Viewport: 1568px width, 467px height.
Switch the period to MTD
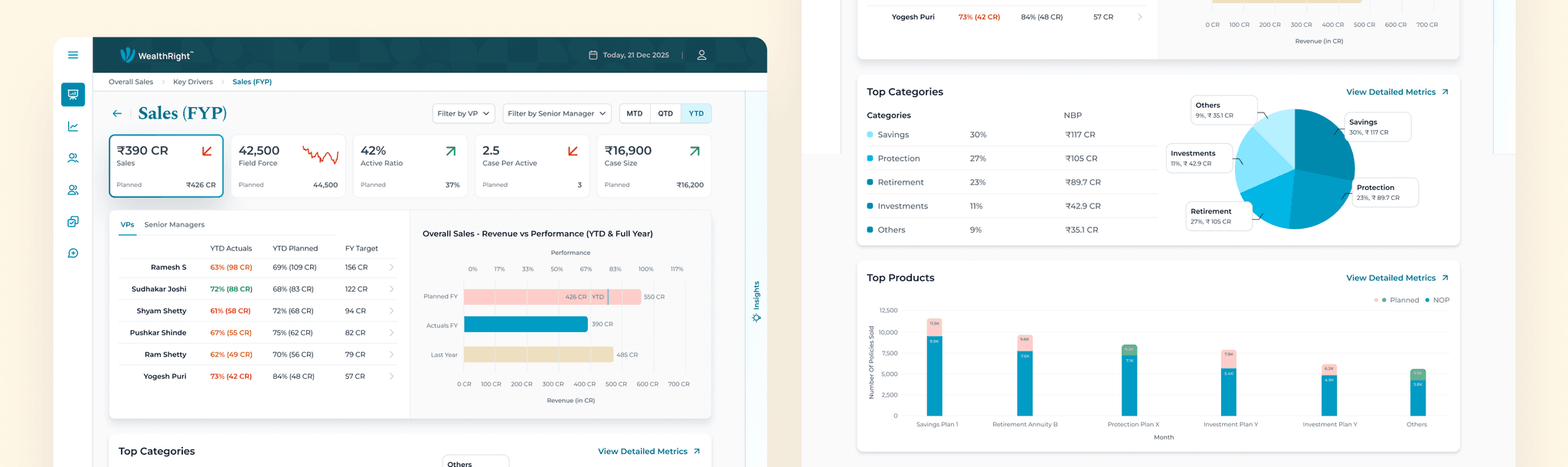point(635,113)
